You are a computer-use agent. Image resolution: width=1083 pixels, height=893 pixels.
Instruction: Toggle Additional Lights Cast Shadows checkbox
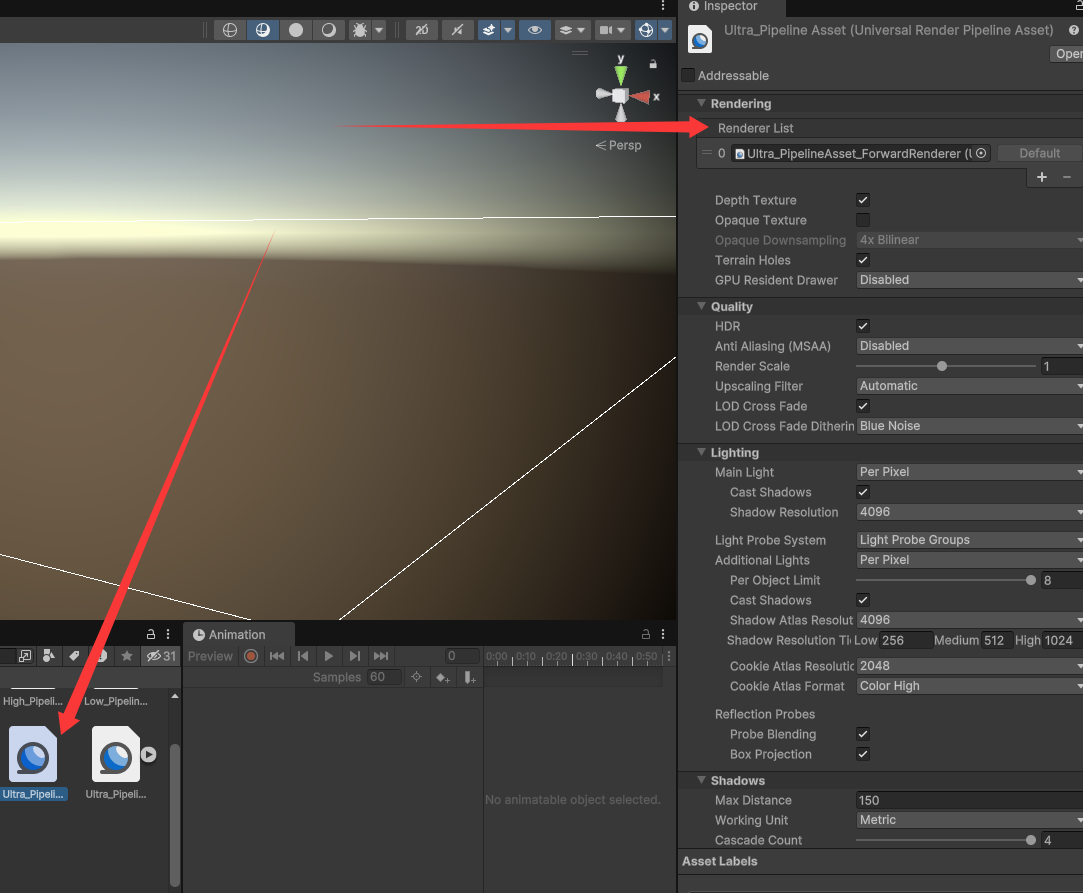click(x=863, y=600)
